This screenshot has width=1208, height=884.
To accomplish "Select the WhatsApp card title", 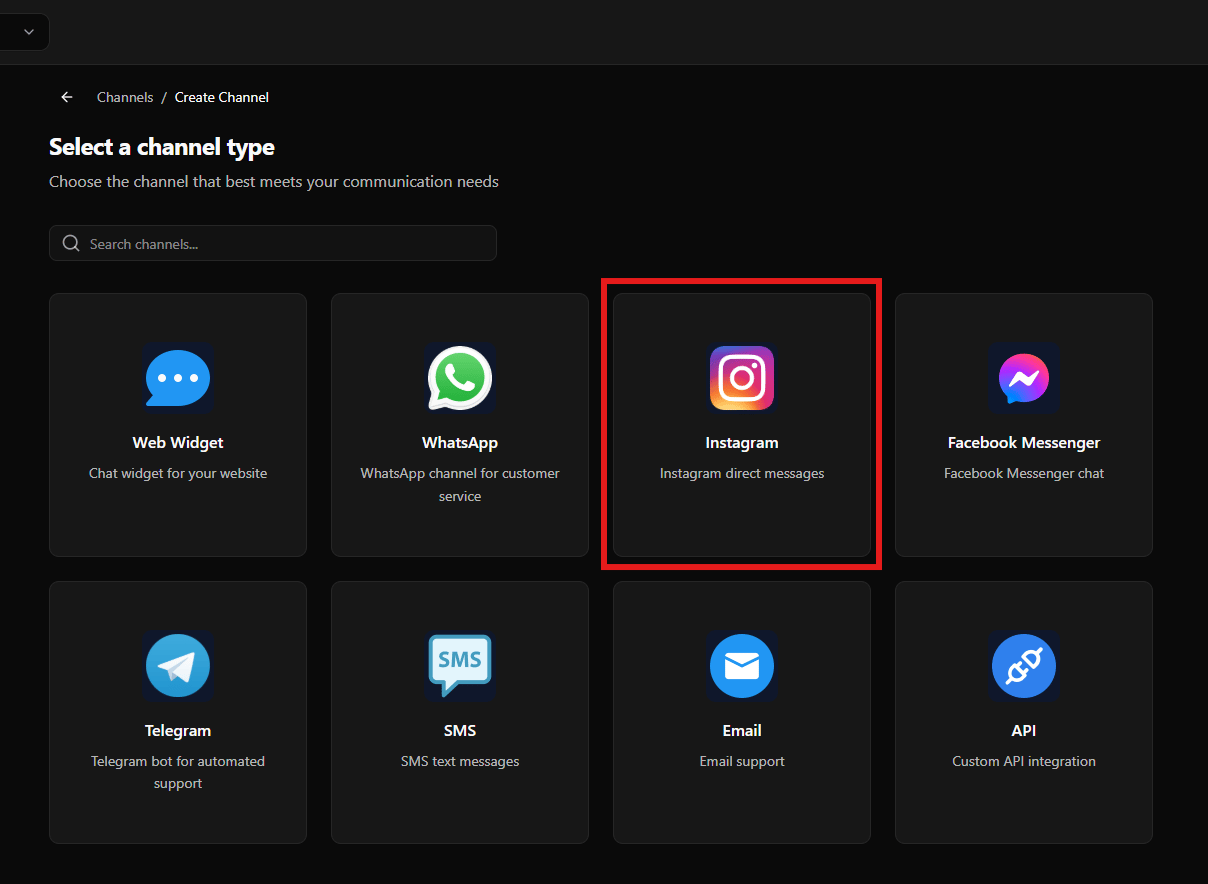I will pos(460,443).
